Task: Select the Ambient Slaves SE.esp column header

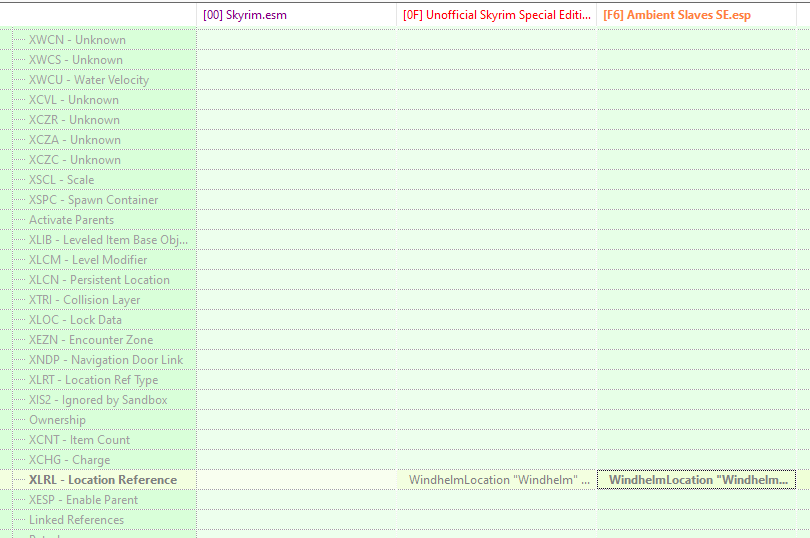Action: pos(696,15)
